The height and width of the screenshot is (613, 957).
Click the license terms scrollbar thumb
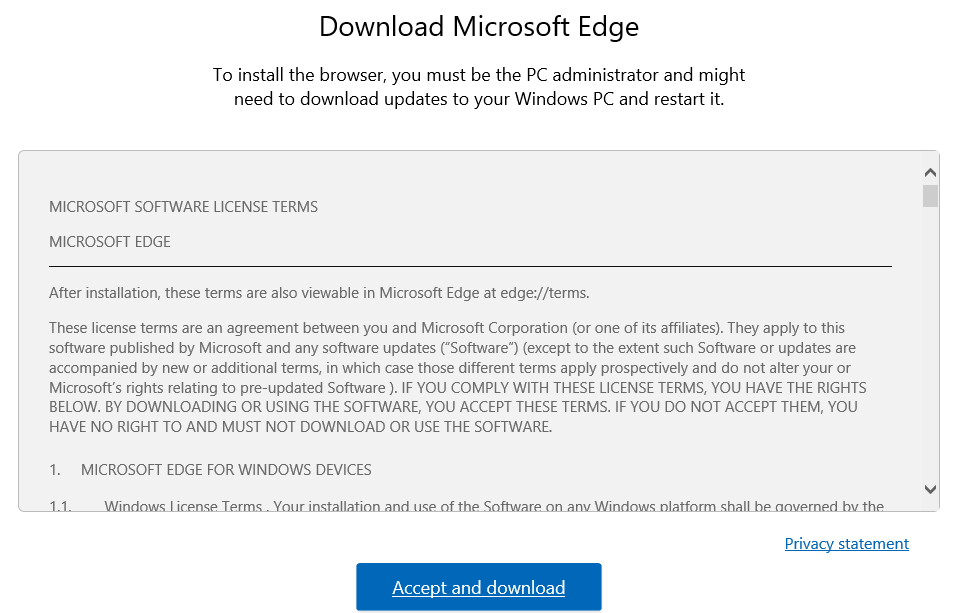[x=930, y=195]
